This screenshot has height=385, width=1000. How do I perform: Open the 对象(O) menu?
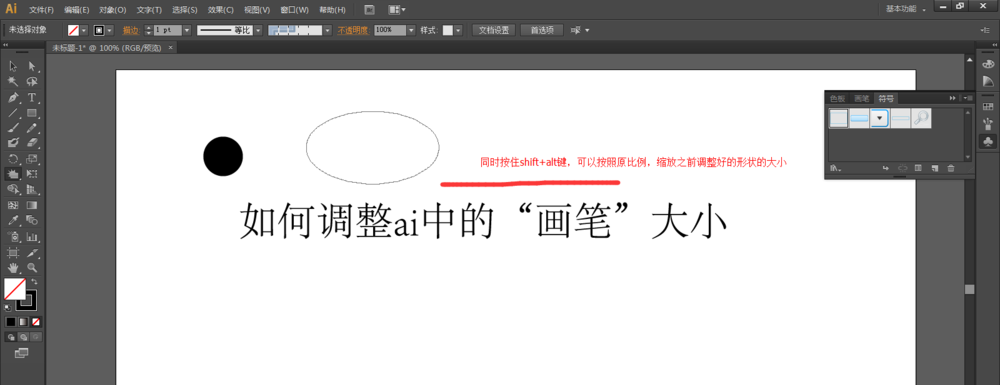[x=113, y=10]
